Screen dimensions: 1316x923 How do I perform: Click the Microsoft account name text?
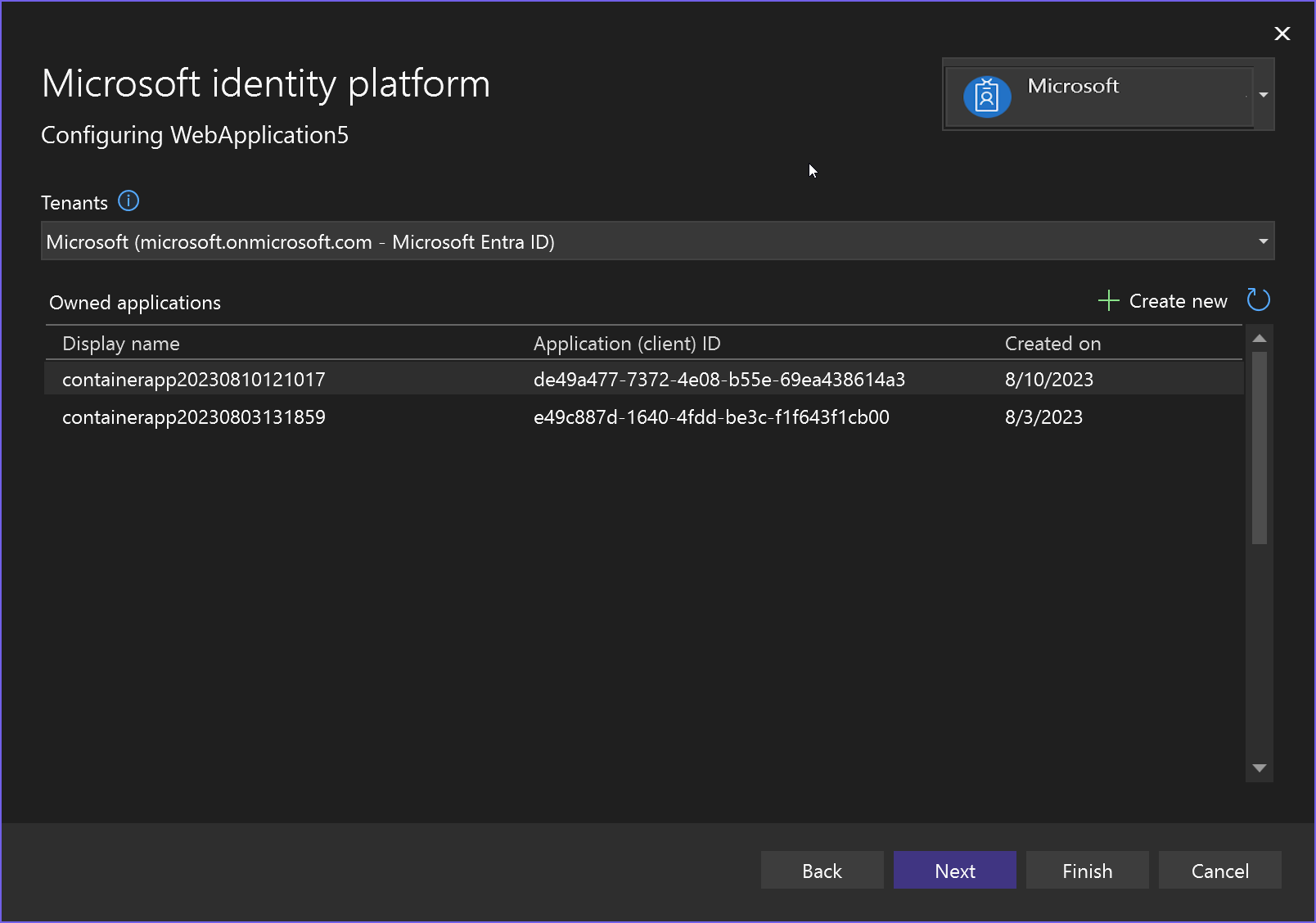pos(1073,86)
